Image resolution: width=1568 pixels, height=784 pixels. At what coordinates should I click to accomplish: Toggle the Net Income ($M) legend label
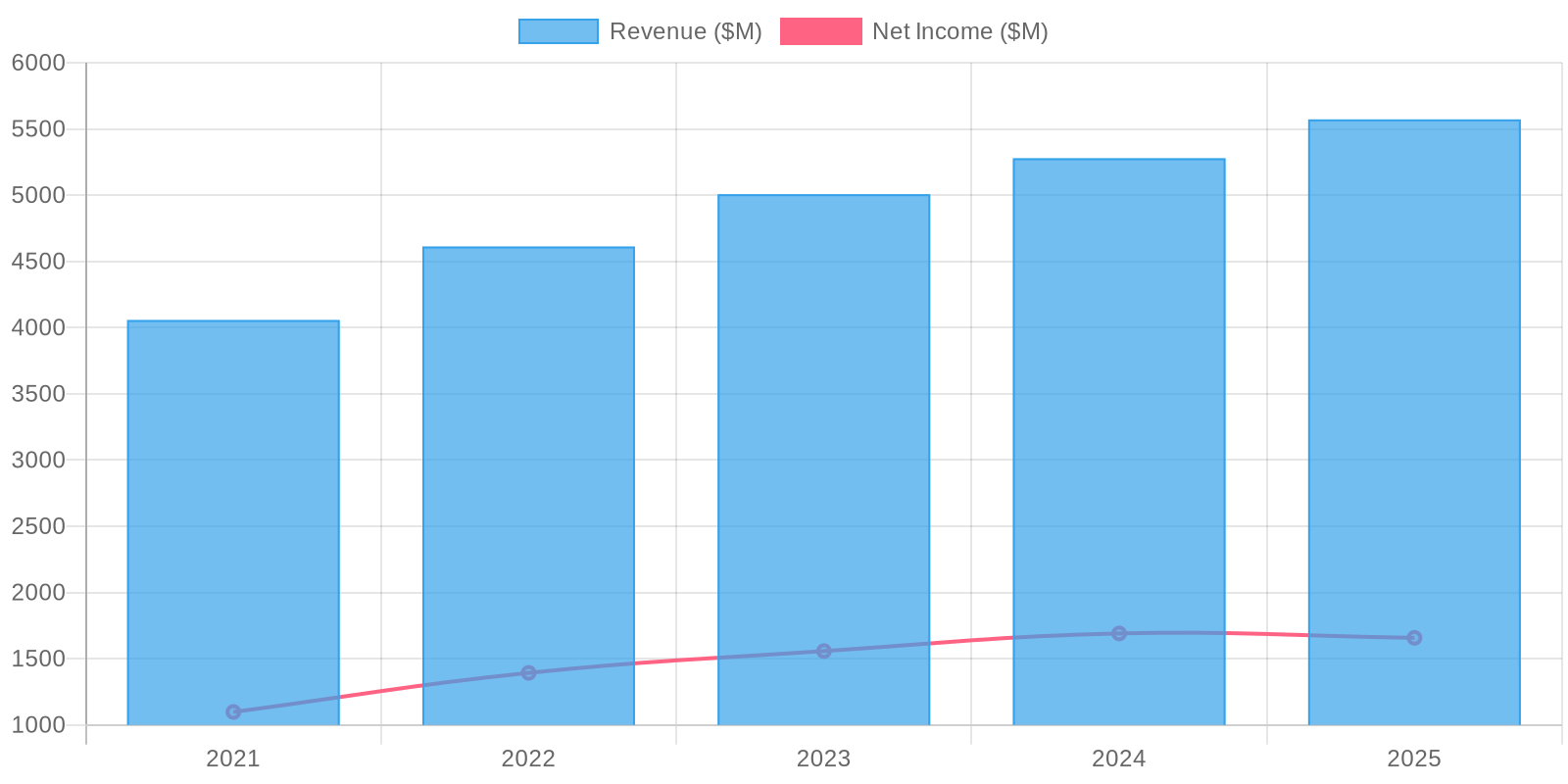click(959, 31)
